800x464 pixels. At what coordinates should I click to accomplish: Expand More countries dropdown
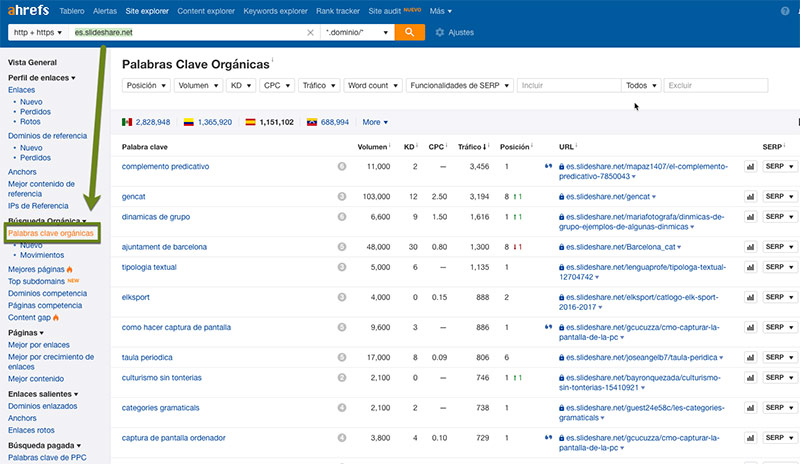(x=375, y=122)
